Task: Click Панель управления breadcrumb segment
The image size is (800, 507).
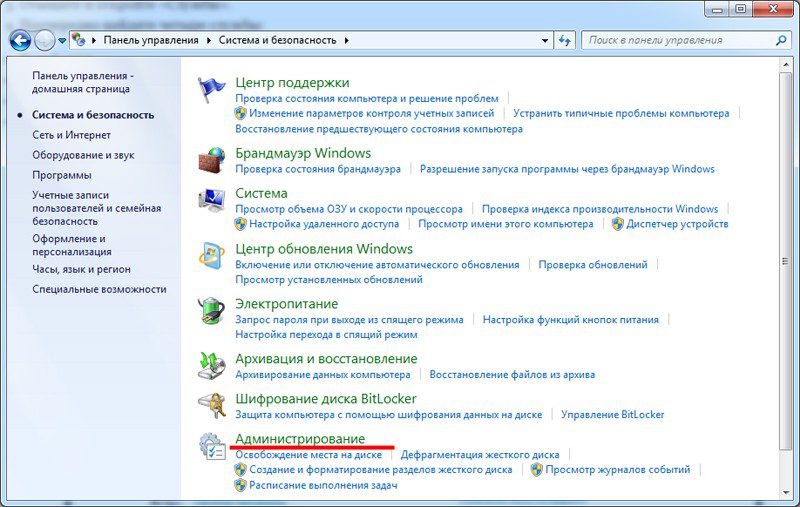Action: (151, 40)
